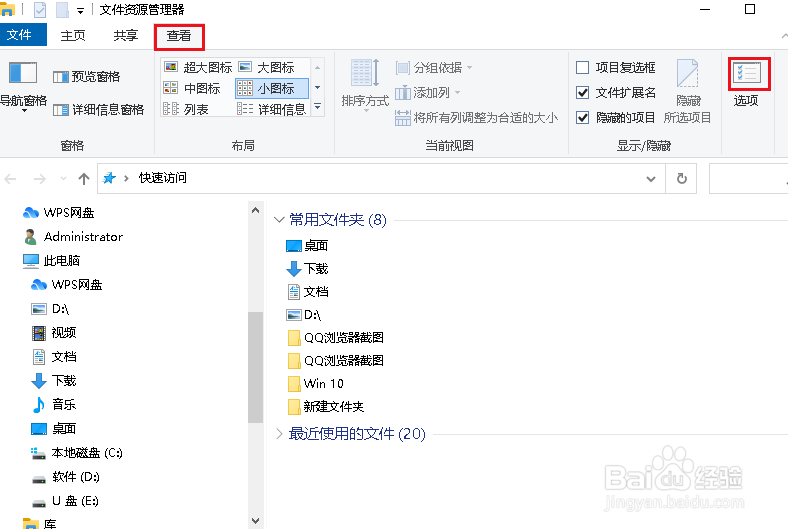The width and height of the screenshot is (788, 530).
Task: Open 本地磁盘 (C:) in navigation pane
Action: pyautogui.click(x=77, y=453)
